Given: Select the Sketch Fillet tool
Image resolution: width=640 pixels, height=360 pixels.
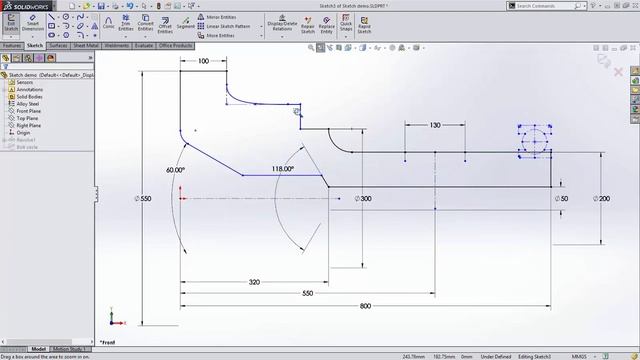Looking at the screenshot, I should tap(80, 35).
